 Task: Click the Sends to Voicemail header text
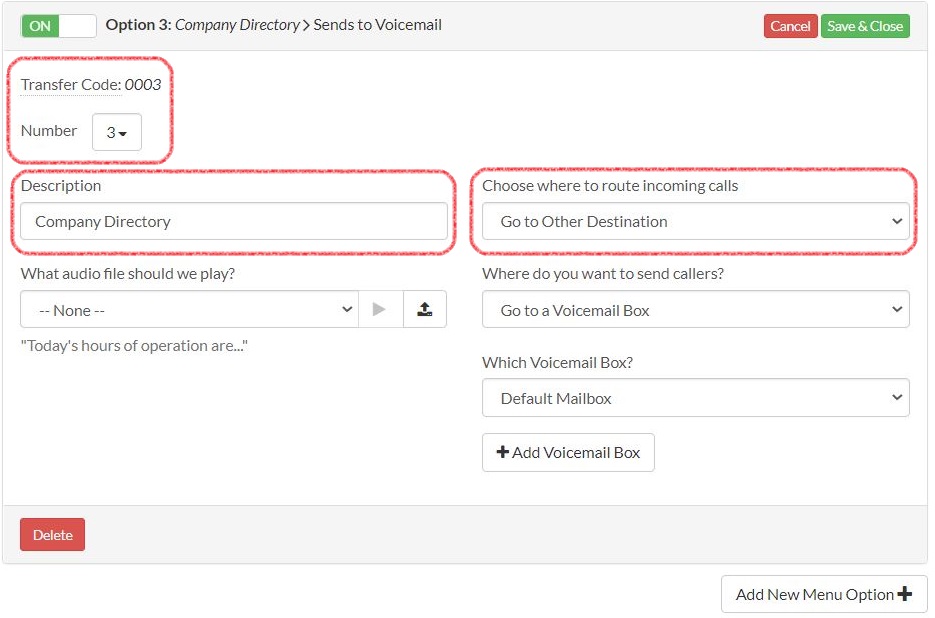(x=377, y=25)
